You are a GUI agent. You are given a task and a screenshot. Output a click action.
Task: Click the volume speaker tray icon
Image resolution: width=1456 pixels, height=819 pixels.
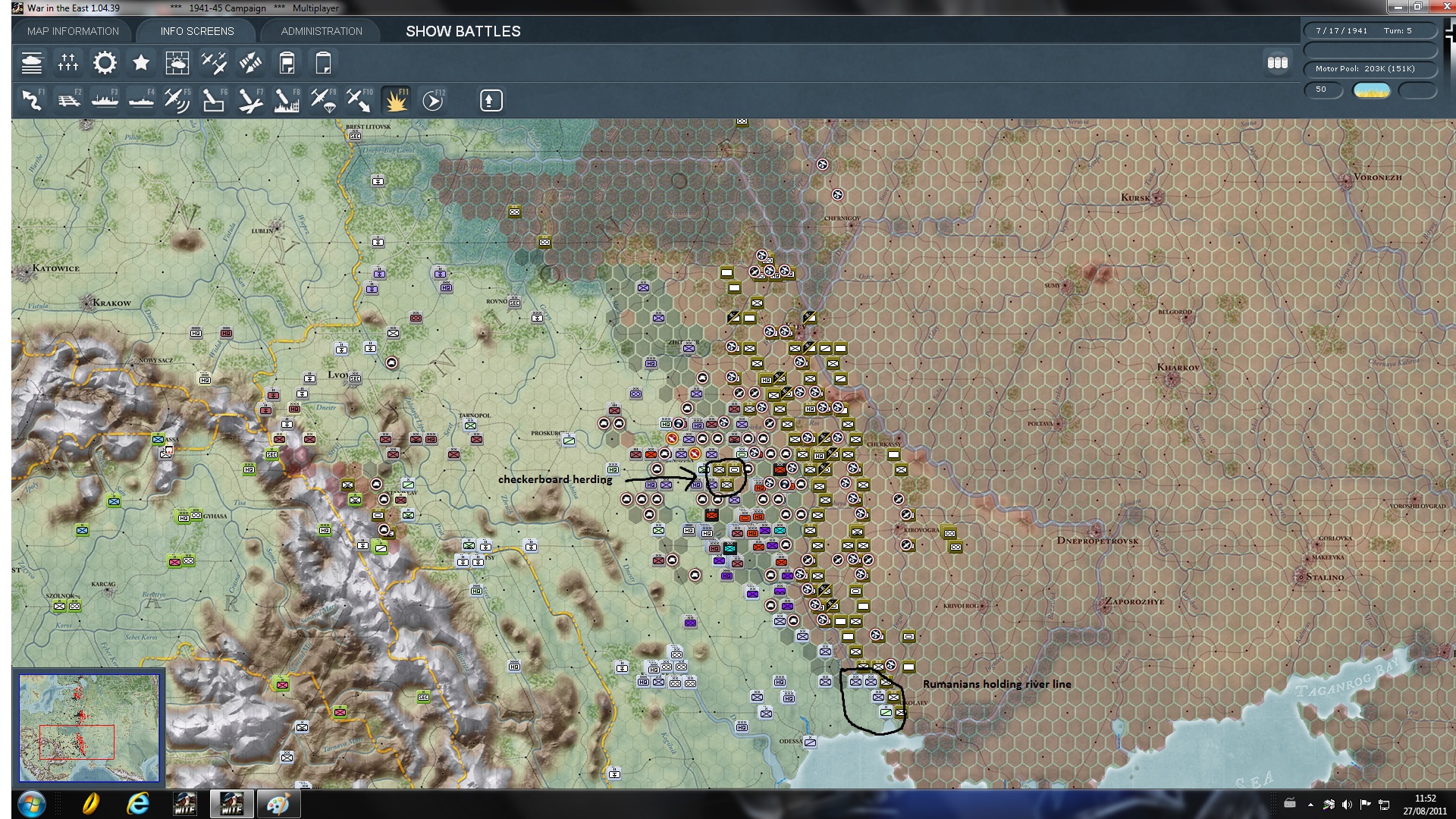(x=1347, y=805)
